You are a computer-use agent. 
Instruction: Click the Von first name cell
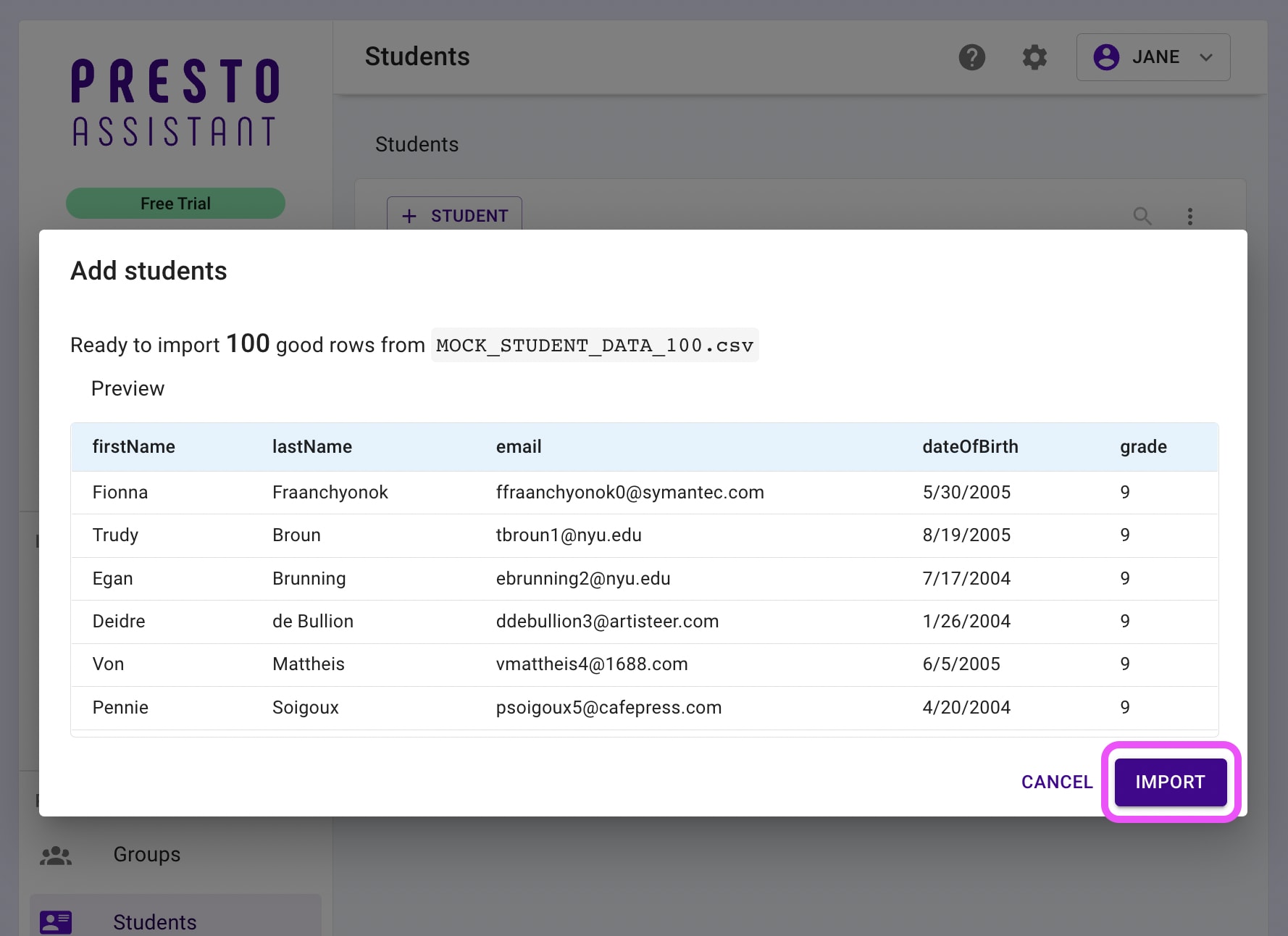tap(108, 664)
